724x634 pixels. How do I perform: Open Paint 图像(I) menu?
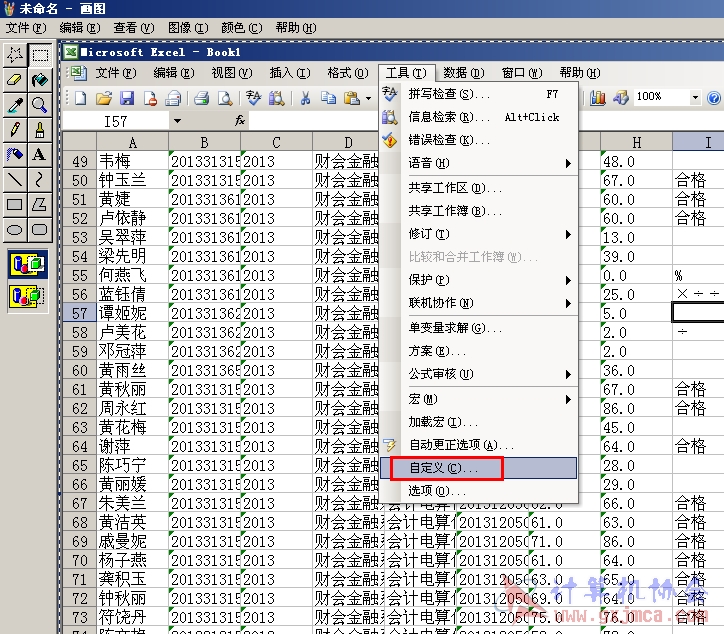188,28
